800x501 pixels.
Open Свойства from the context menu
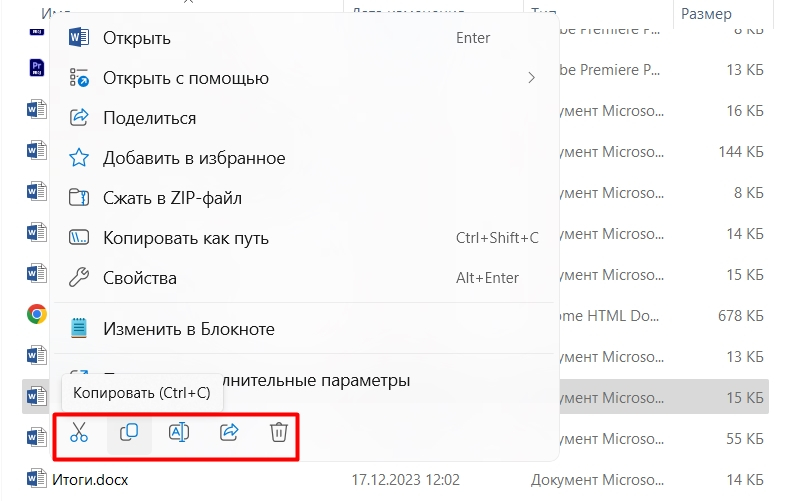pyautogui.click(x=139, y=278)
